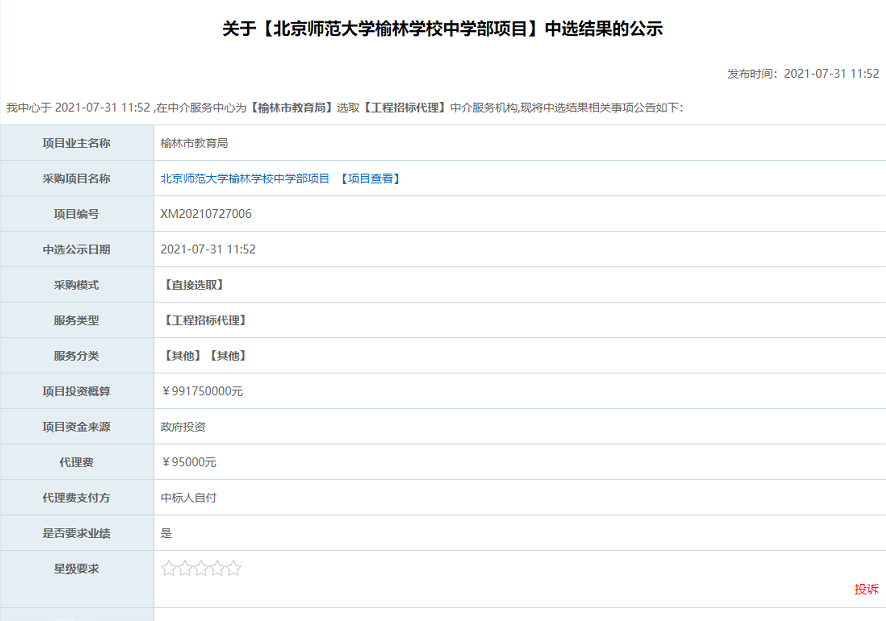Select the first star in 星级要求 rating

(169, 568)
